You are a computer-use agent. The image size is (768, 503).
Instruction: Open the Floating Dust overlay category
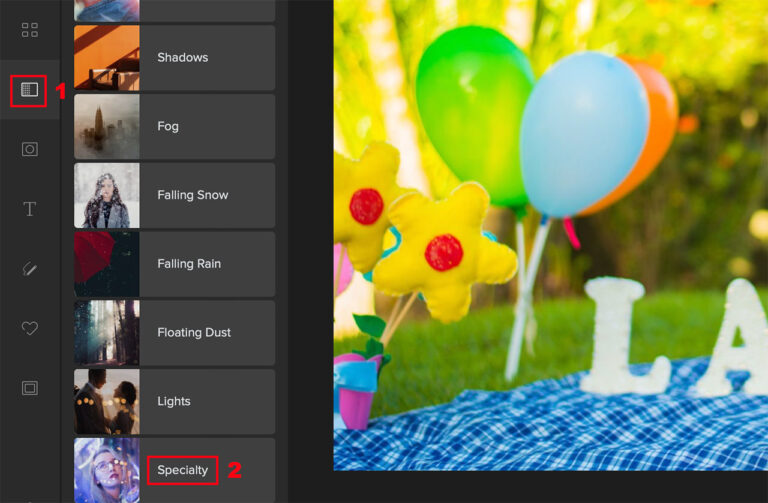(x=174, y=333)
